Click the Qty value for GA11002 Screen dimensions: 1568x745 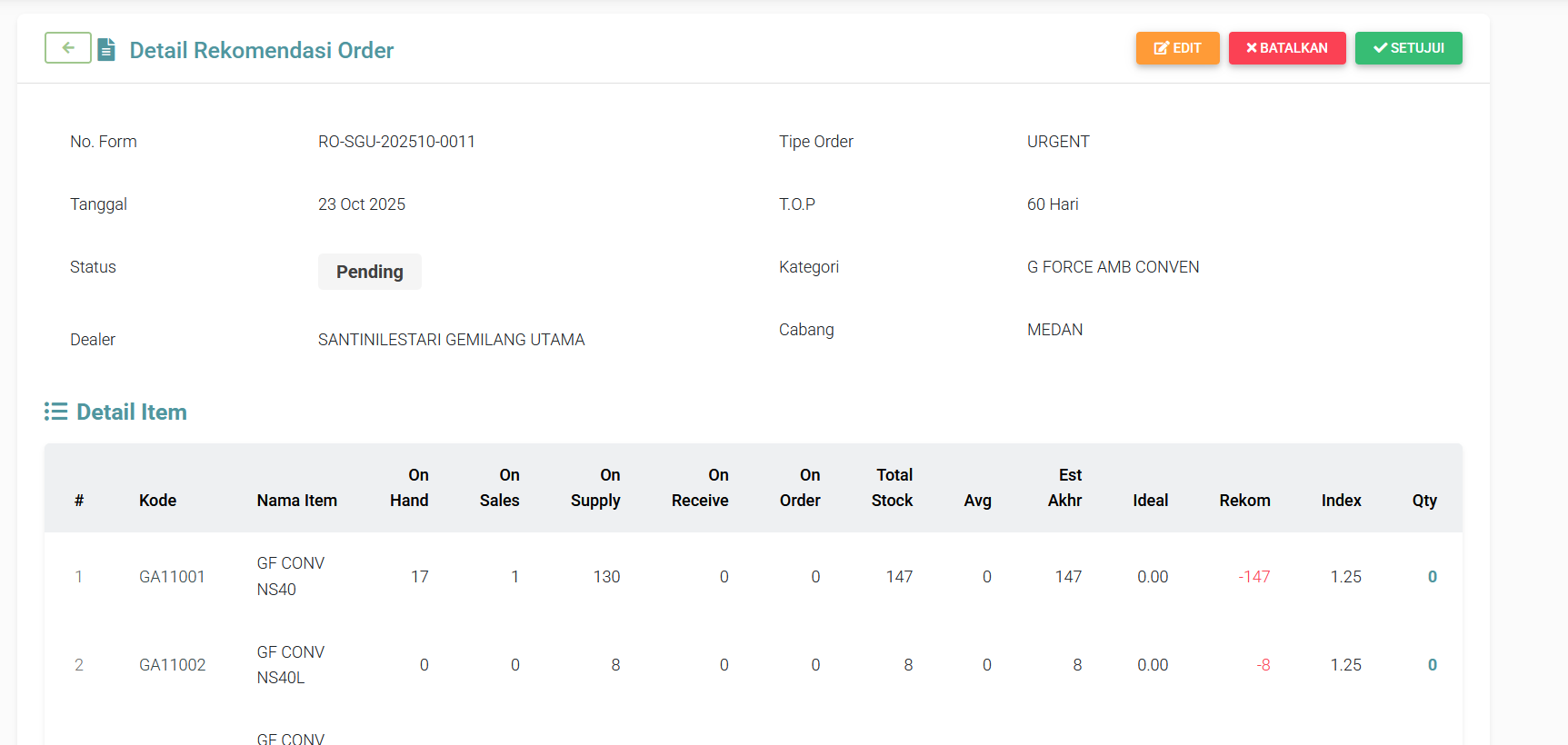pos(1432,665)
